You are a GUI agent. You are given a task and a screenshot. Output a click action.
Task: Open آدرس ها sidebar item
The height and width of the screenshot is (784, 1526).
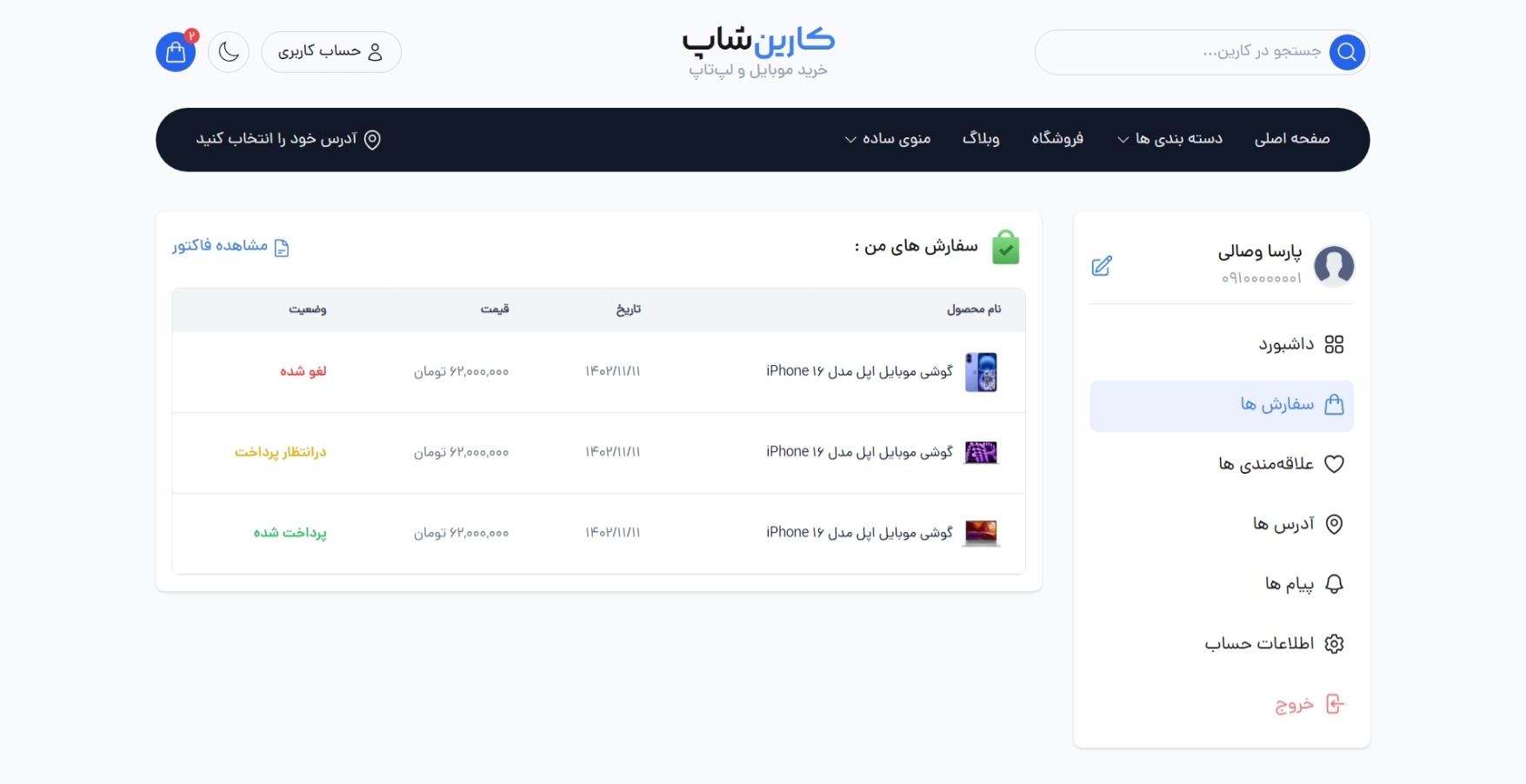pos(1222,524)
